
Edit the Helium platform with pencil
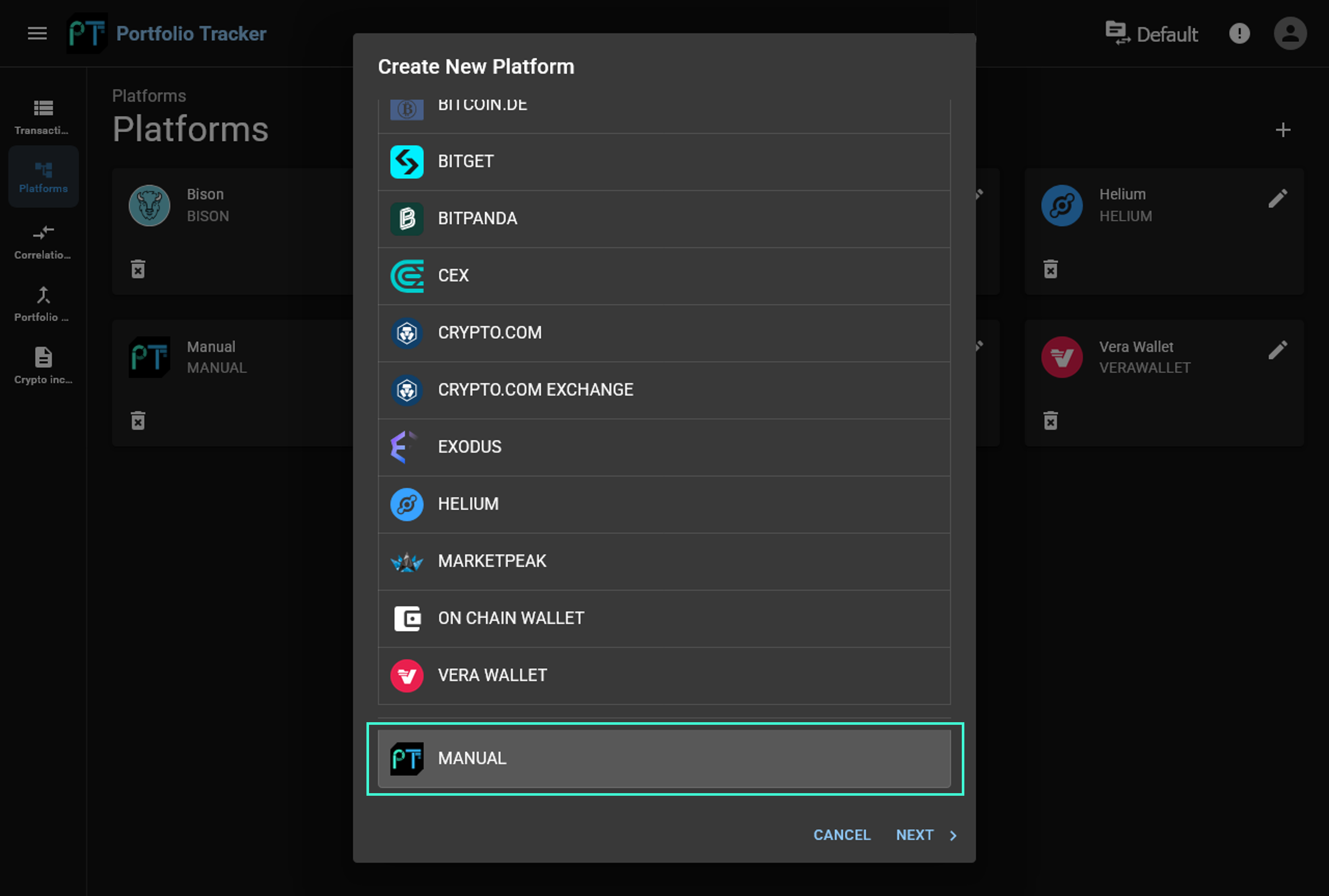tap(1278, 198)
